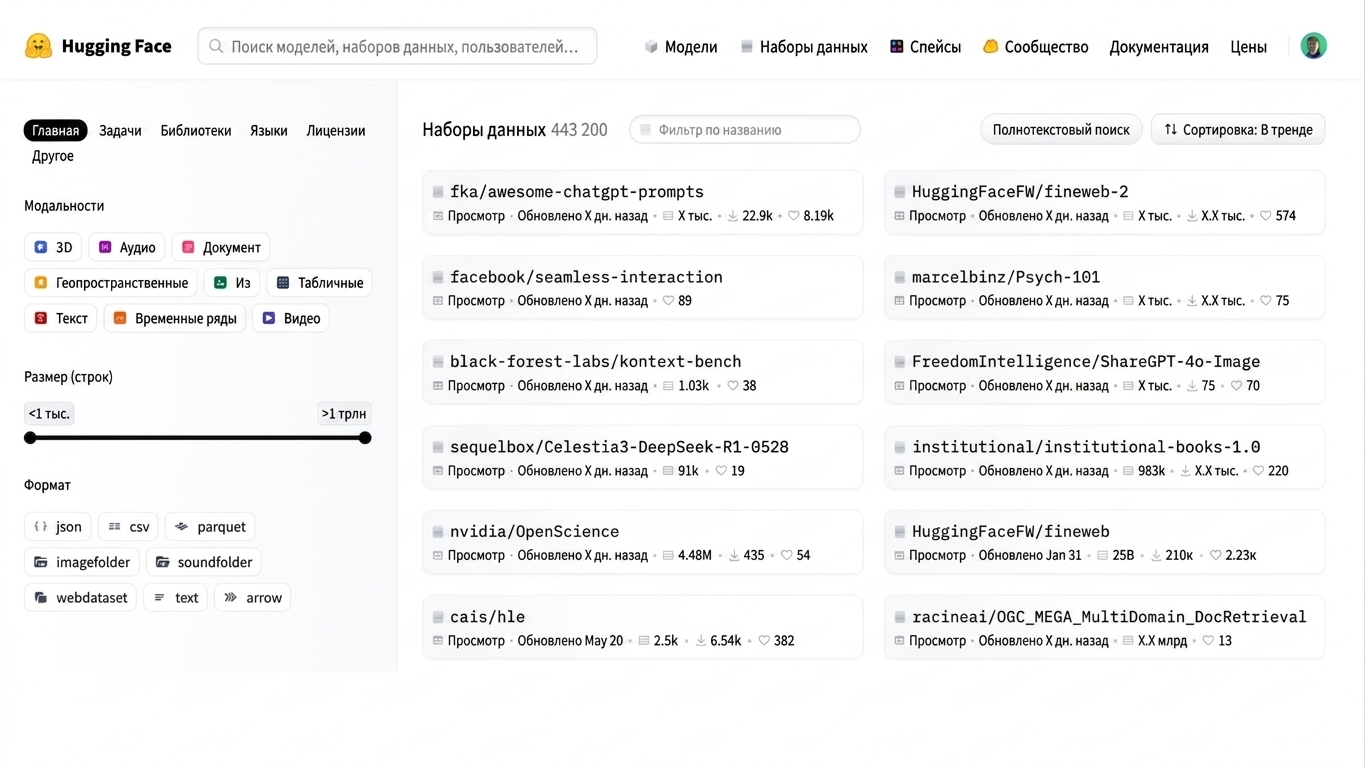Toggle the Документ modality filter
1365x768 pixels.
(x=221, y=247)
